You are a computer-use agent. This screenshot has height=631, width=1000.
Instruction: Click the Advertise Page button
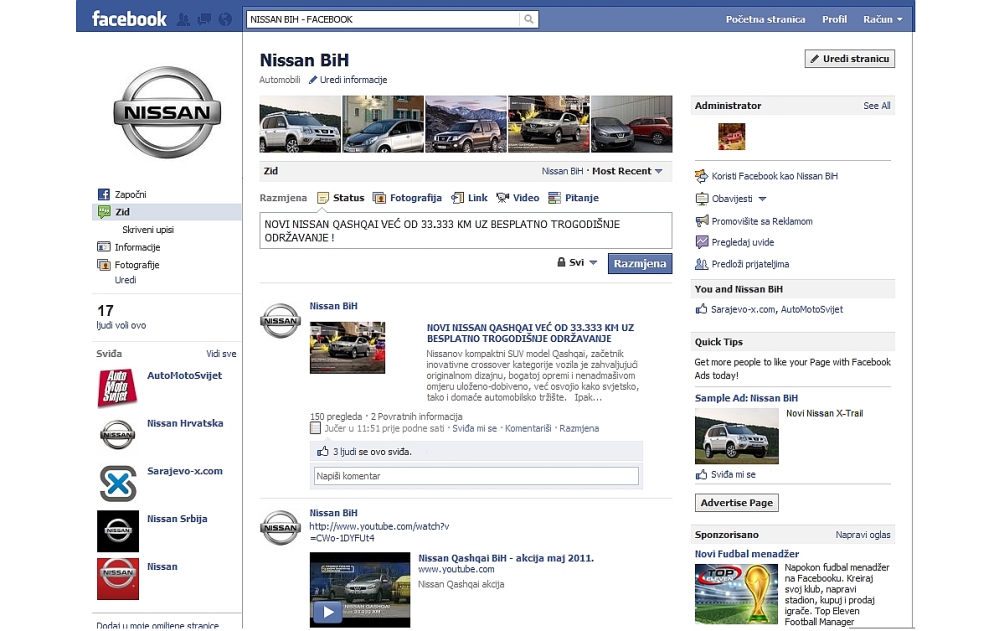[737, 503]
